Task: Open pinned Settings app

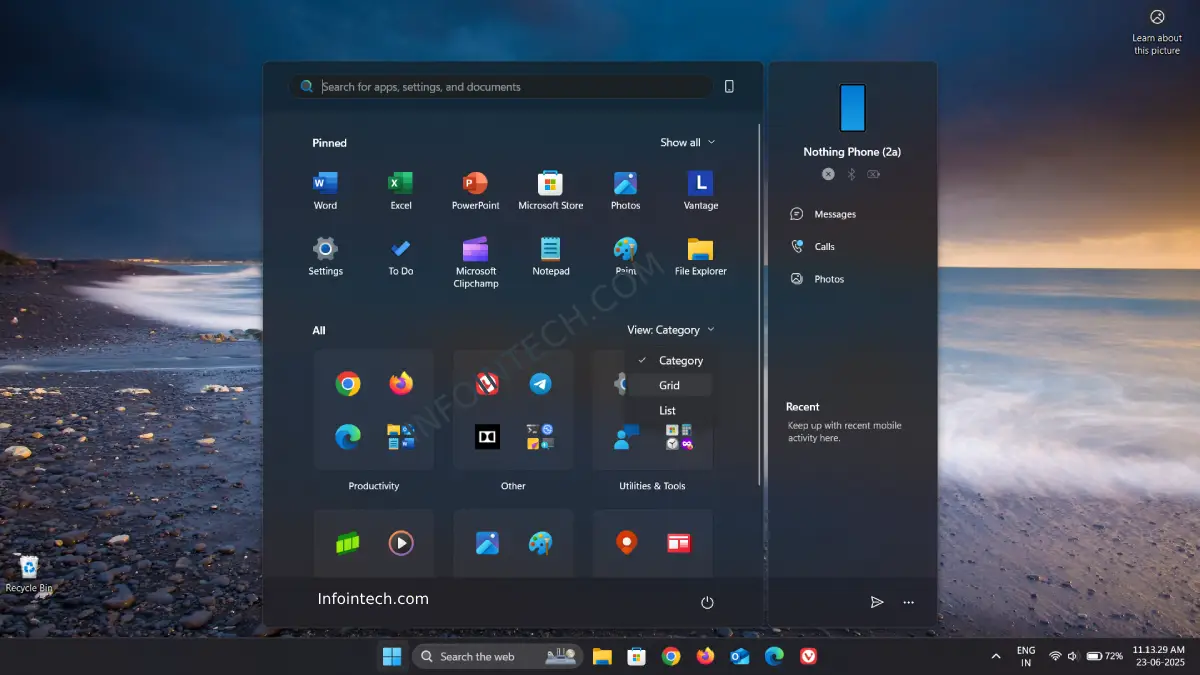Action: click(325, 256)
